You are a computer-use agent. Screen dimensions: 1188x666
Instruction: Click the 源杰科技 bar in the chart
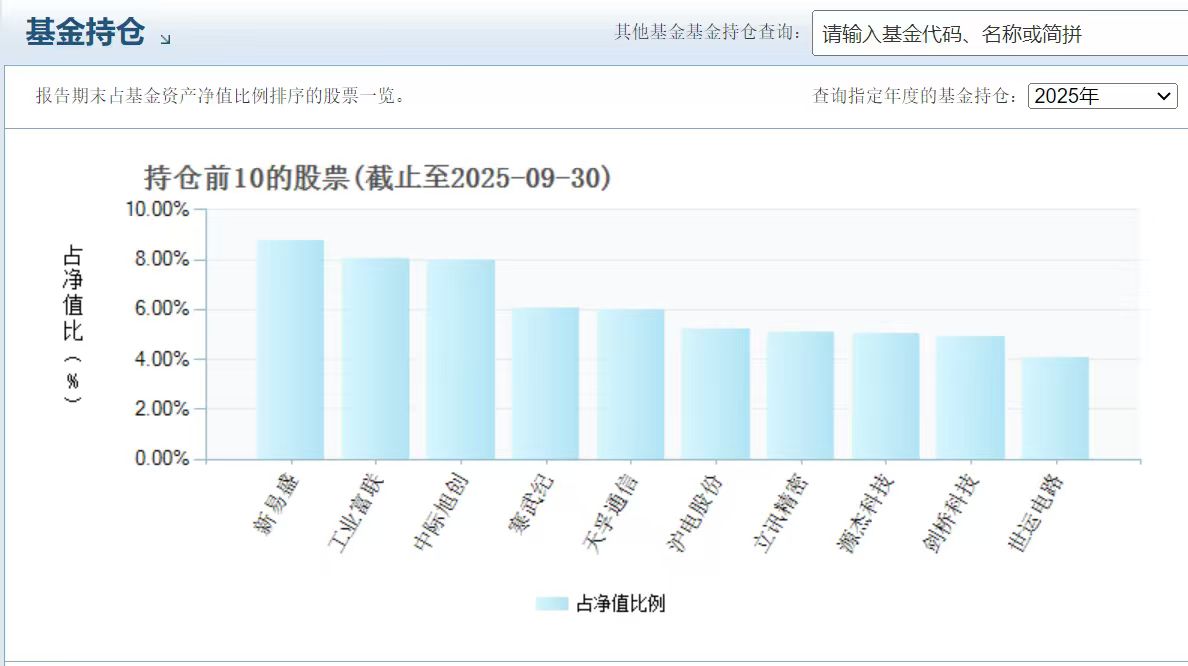point(886,396)
